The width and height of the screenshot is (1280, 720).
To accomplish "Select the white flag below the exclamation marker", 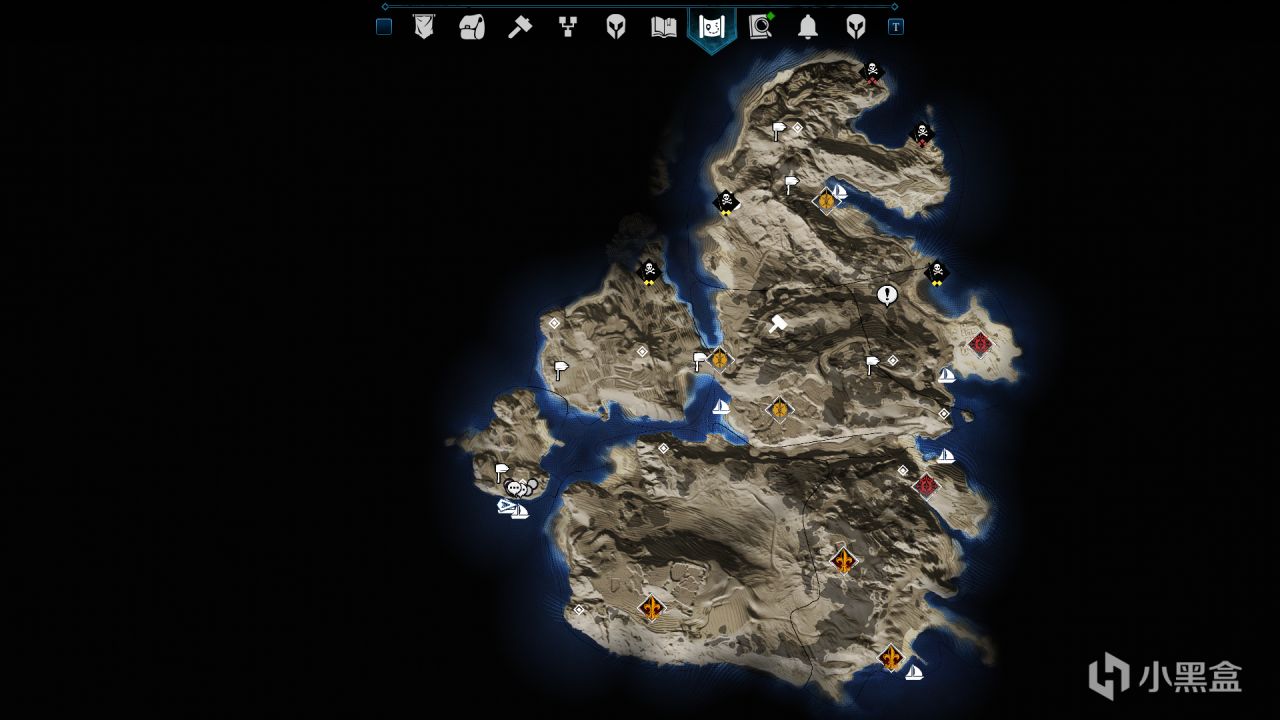I will pyautogui.click(x=872, y=365).
